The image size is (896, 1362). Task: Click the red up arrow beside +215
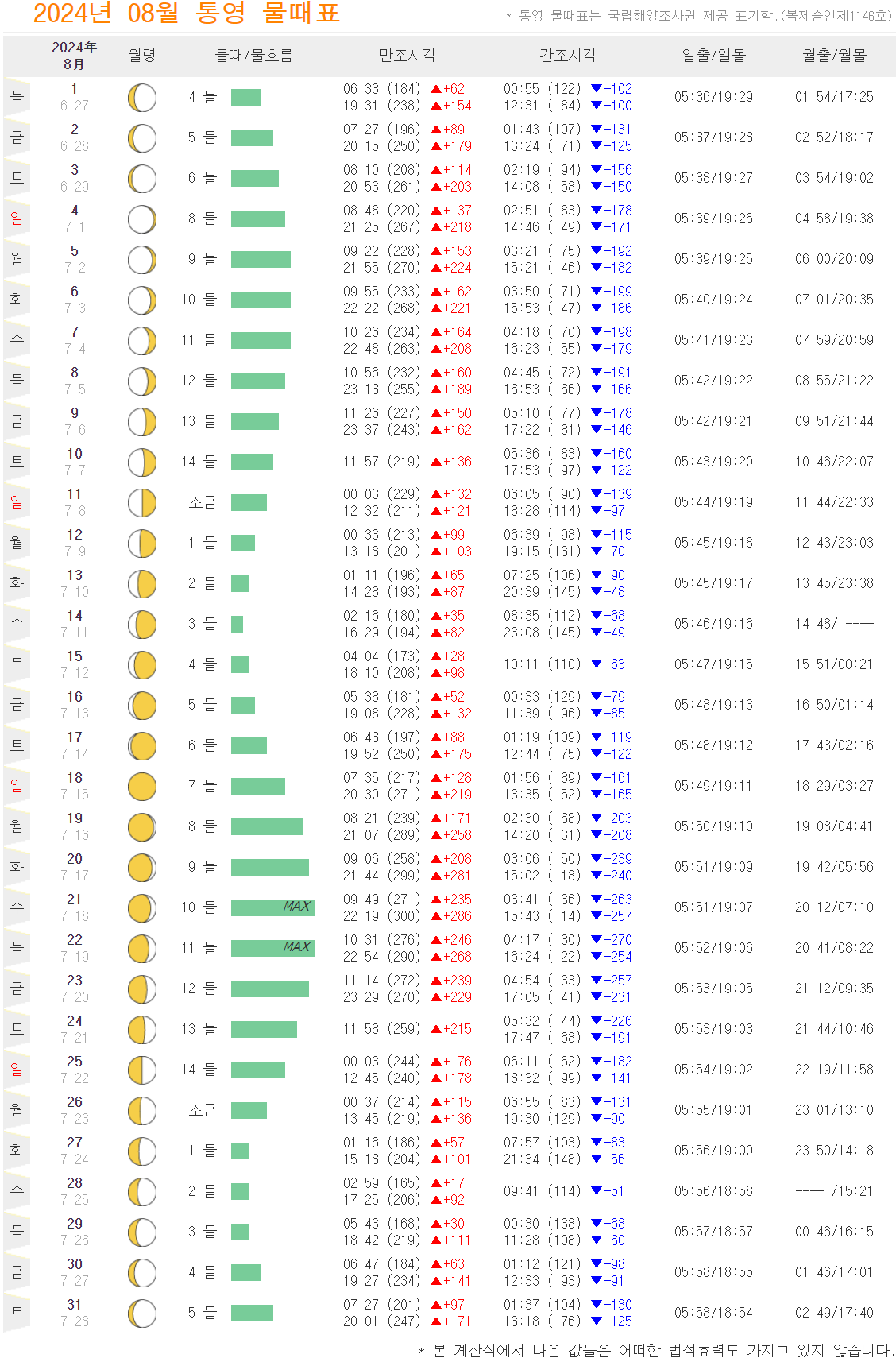(436, 1030)
